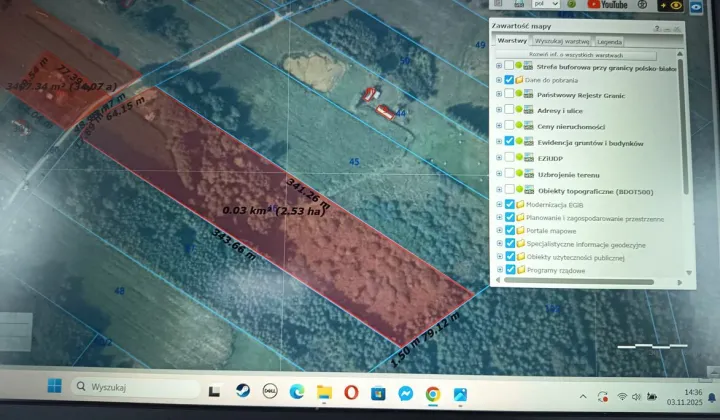Open the Legenda tab
The height and width of the screenshot is (420, 720).
[609, 42]
